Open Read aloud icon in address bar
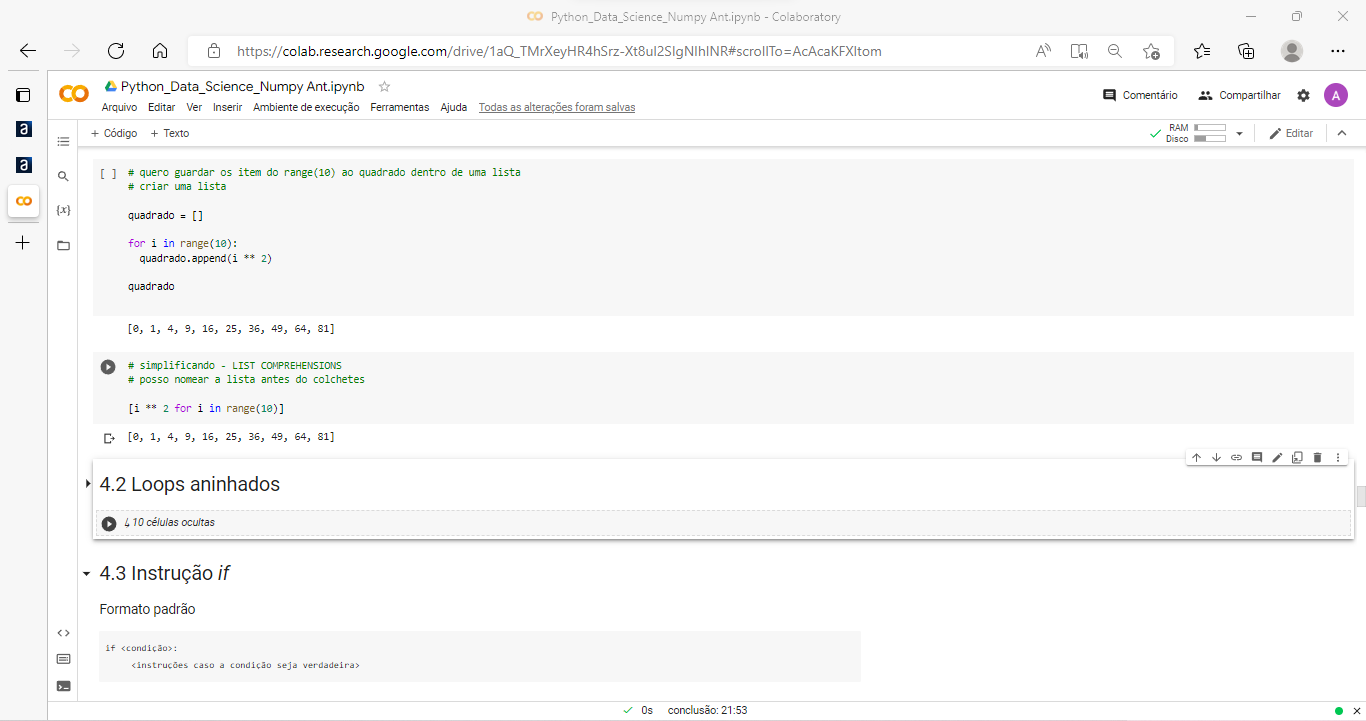The width and height of the screenshot is (1366, 721). [1043, 51]
